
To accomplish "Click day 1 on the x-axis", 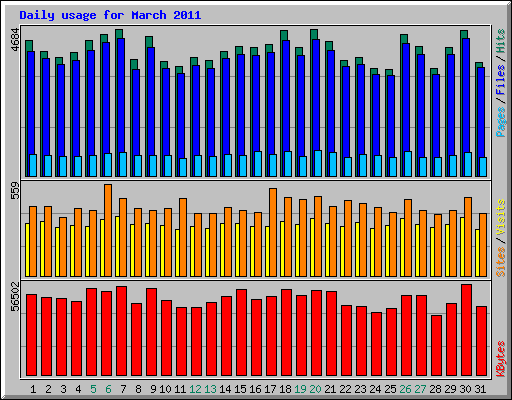I will click(x=33, y=389).
